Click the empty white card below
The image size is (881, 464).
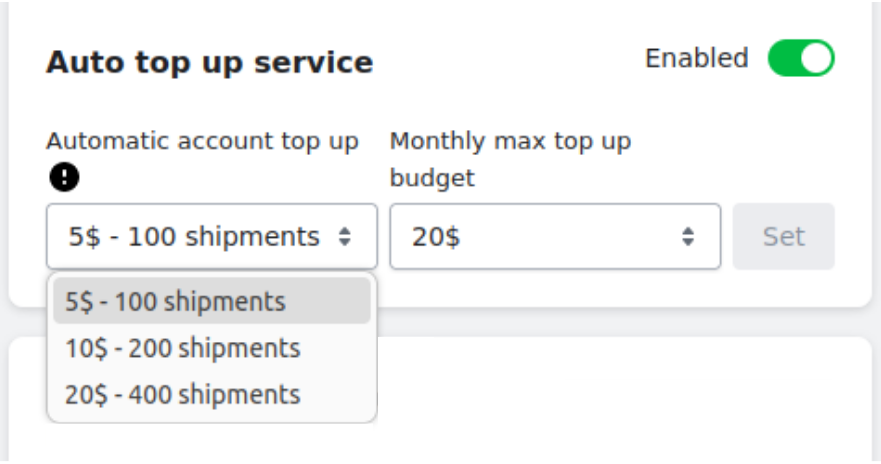point(620,400)
